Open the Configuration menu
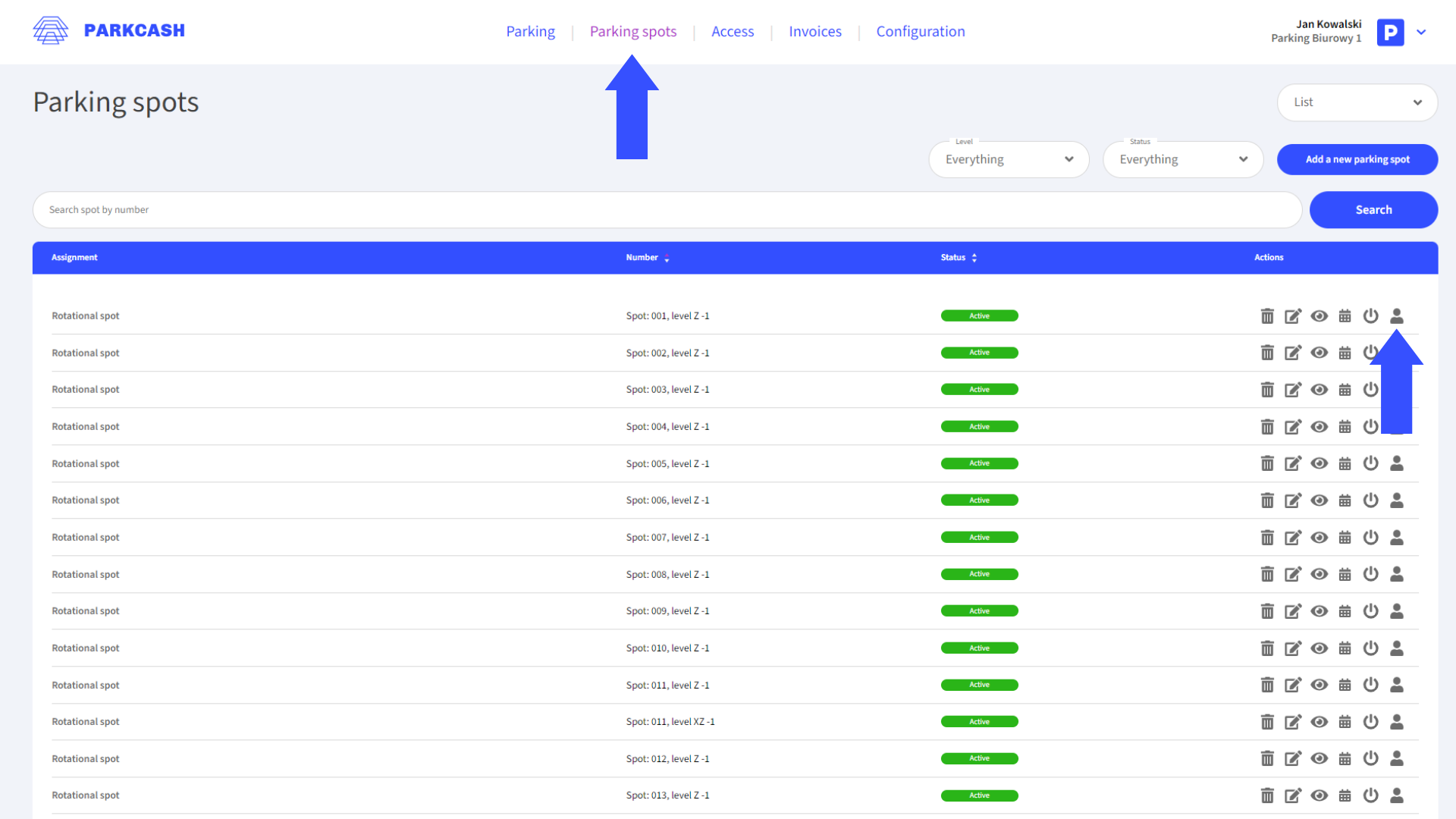 [x=920, y=31]
